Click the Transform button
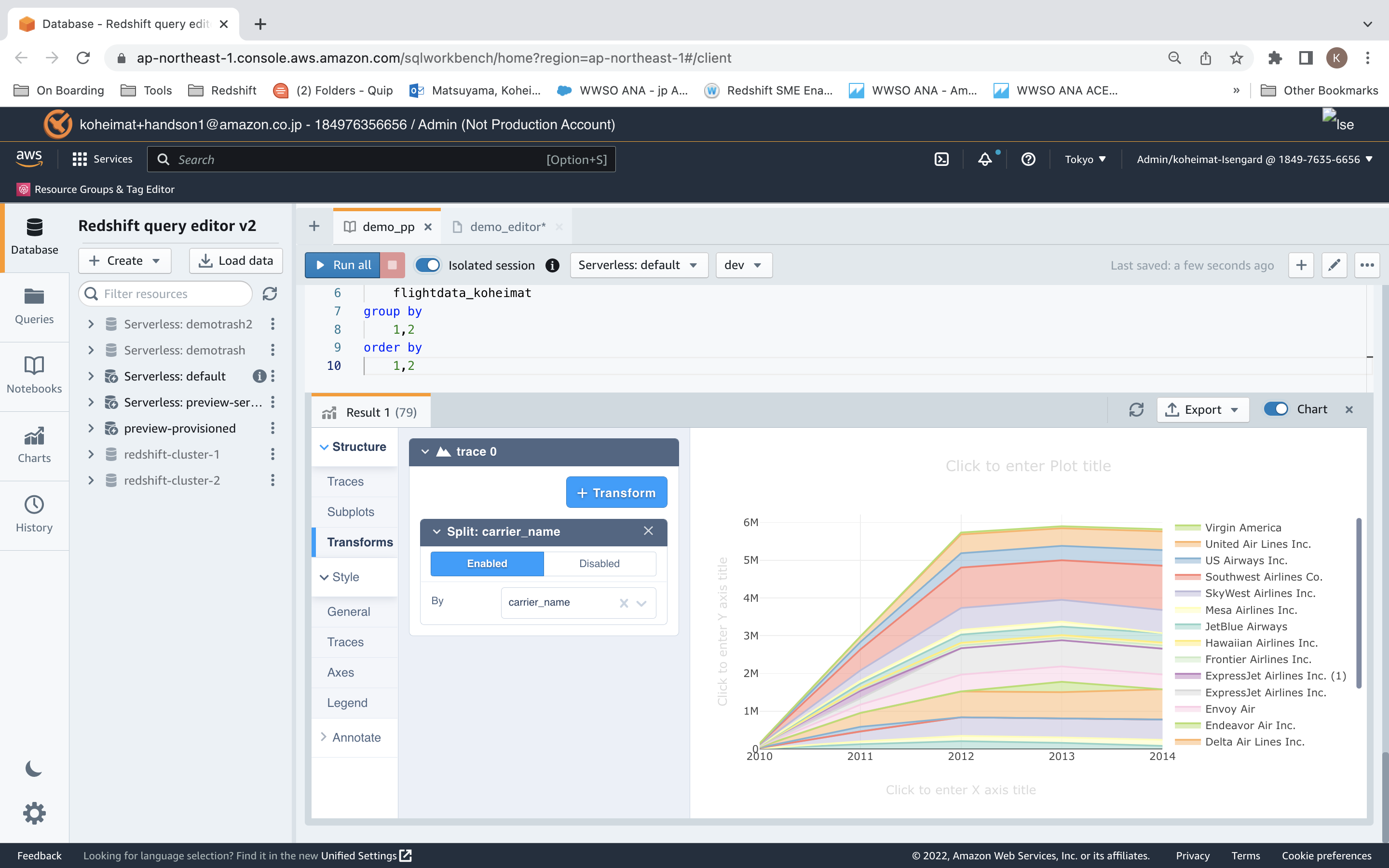Screen dimensions: 1389x868 616,492
